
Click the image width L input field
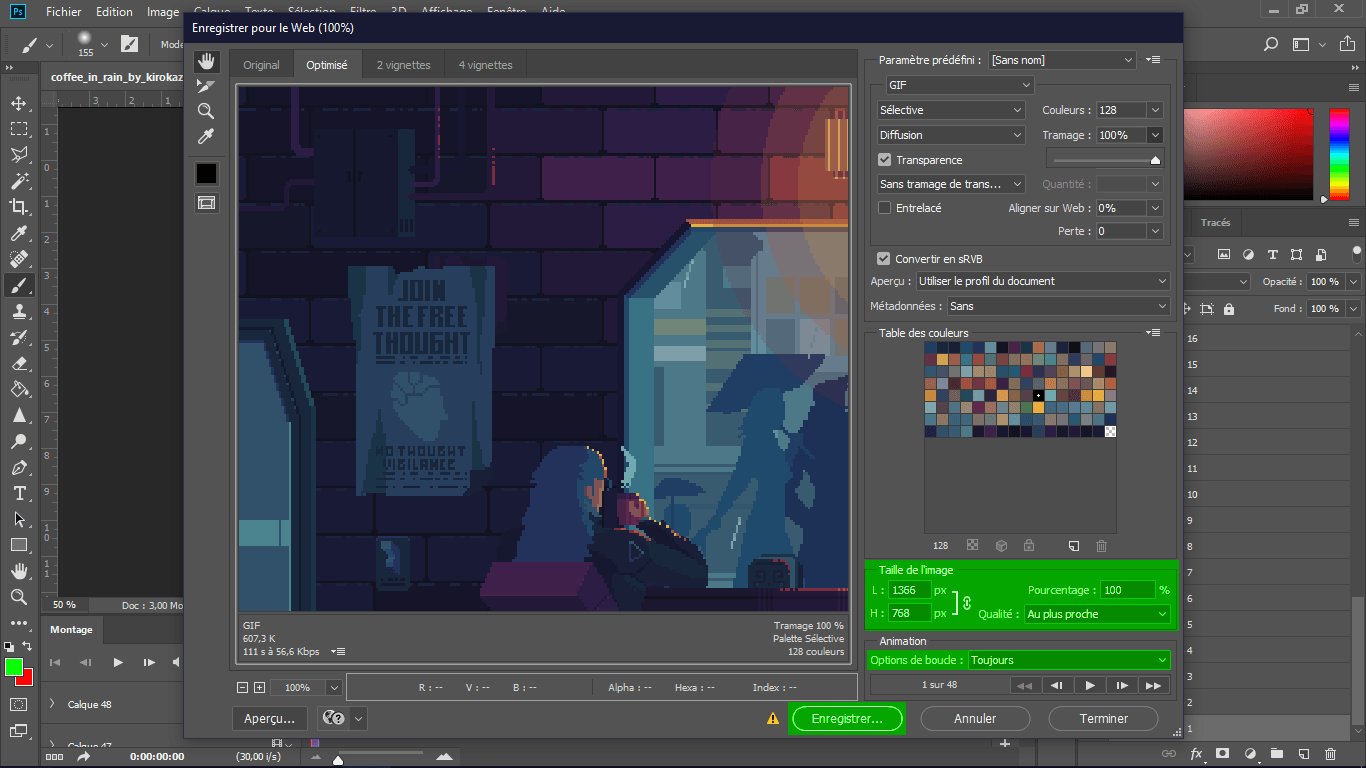[x=909, y=590]
